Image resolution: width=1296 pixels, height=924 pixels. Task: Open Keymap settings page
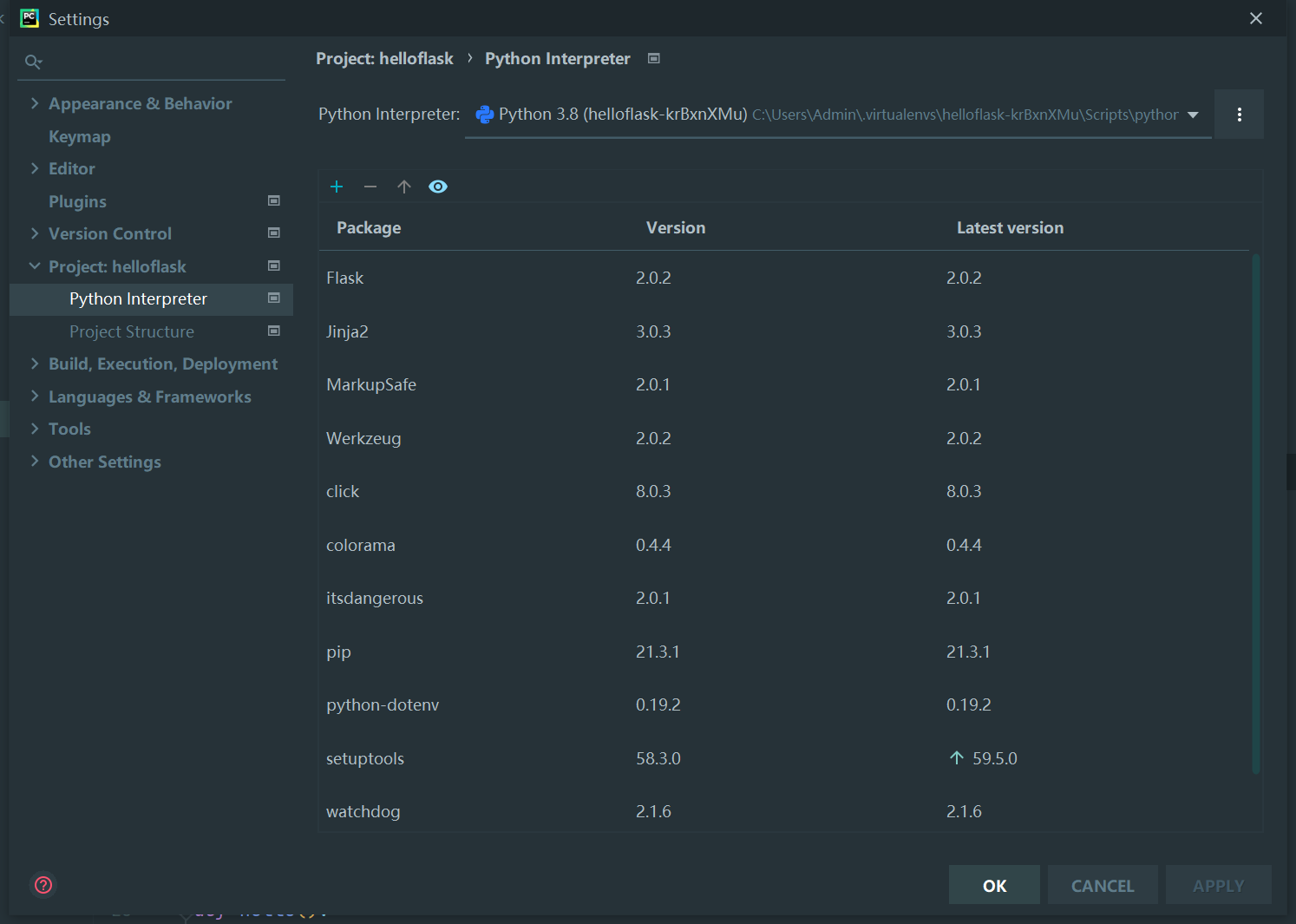pyautogui.click(x=80, y=136)
